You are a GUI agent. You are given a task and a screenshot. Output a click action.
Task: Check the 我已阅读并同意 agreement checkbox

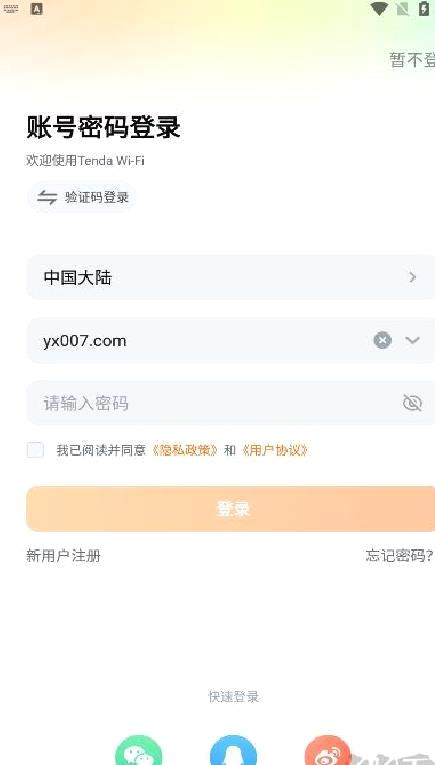pos(35,450)
